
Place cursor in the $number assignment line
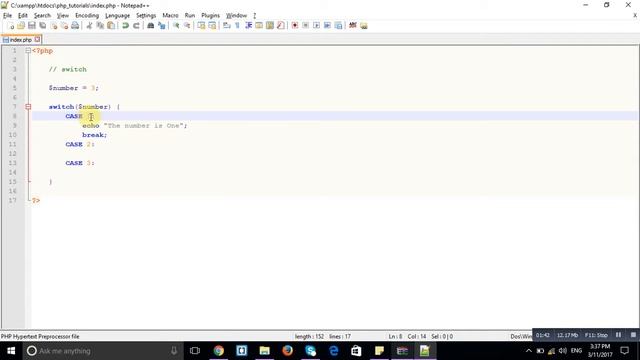click(73, 88)
